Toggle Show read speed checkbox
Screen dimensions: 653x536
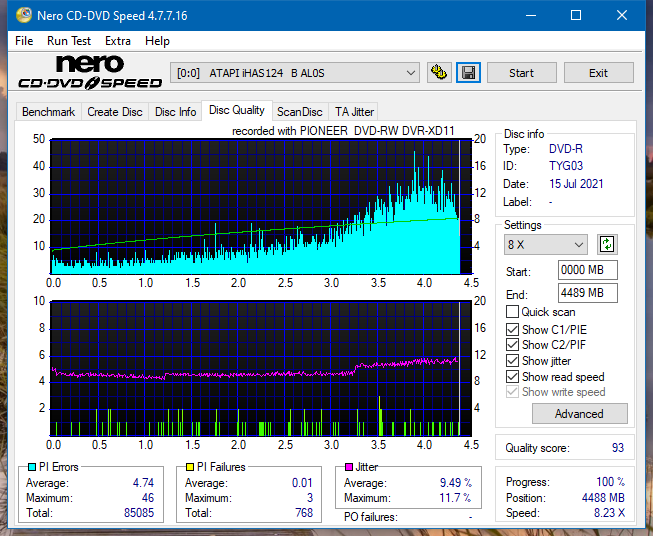point(512,376)
